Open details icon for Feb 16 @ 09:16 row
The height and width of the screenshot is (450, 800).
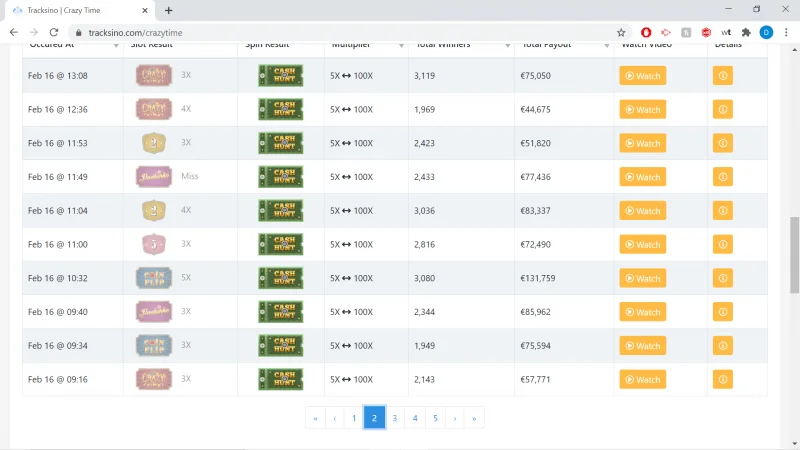click(x=722, y=379)
